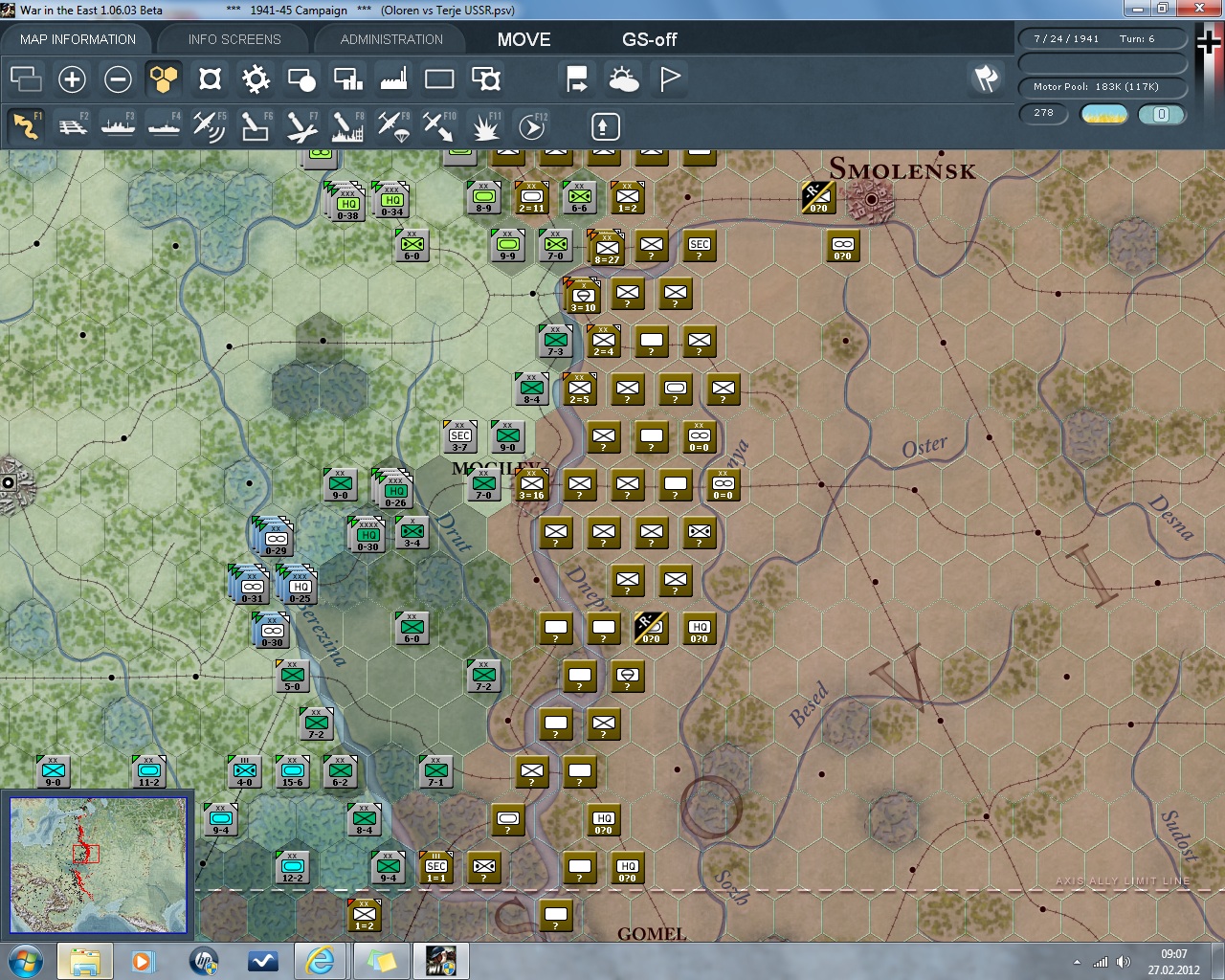Toggle the rectangle-with-circle map overlay
This screenshot has width=1225, height=980.
pyautogui.click(x=301, y=78)
